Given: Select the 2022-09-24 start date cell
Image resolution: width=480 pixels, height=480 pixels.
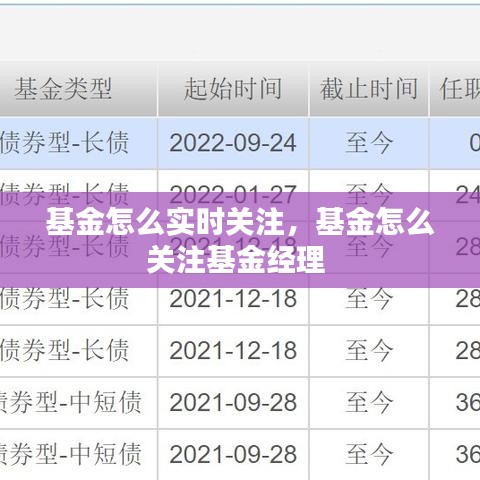Looking at the screenshot, I should 233,143.
